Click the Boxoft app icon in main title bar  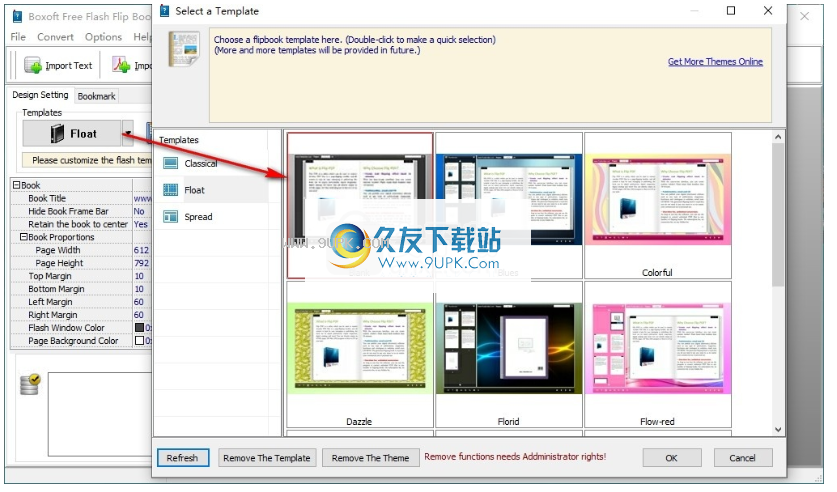tap(17, 17)
